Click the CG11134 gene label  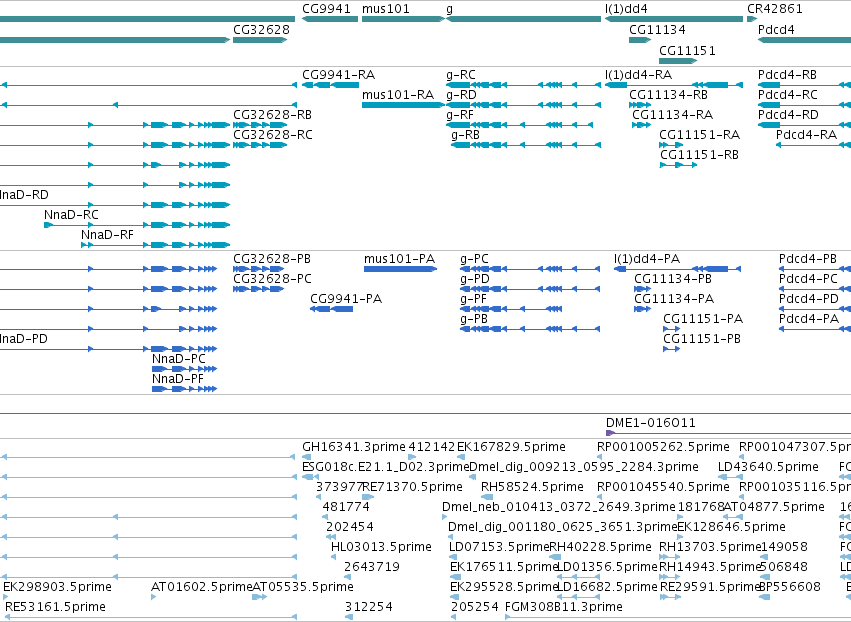click(x=657, y=30)
